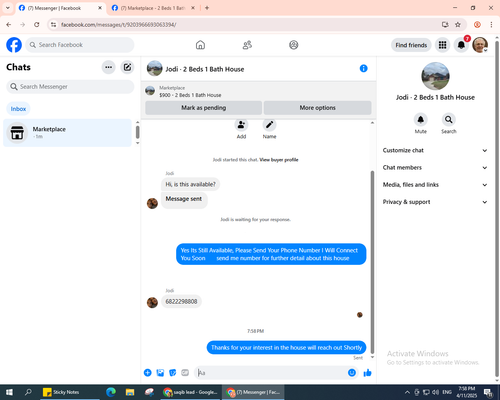Expand Media, files and links section

[435, 185]
